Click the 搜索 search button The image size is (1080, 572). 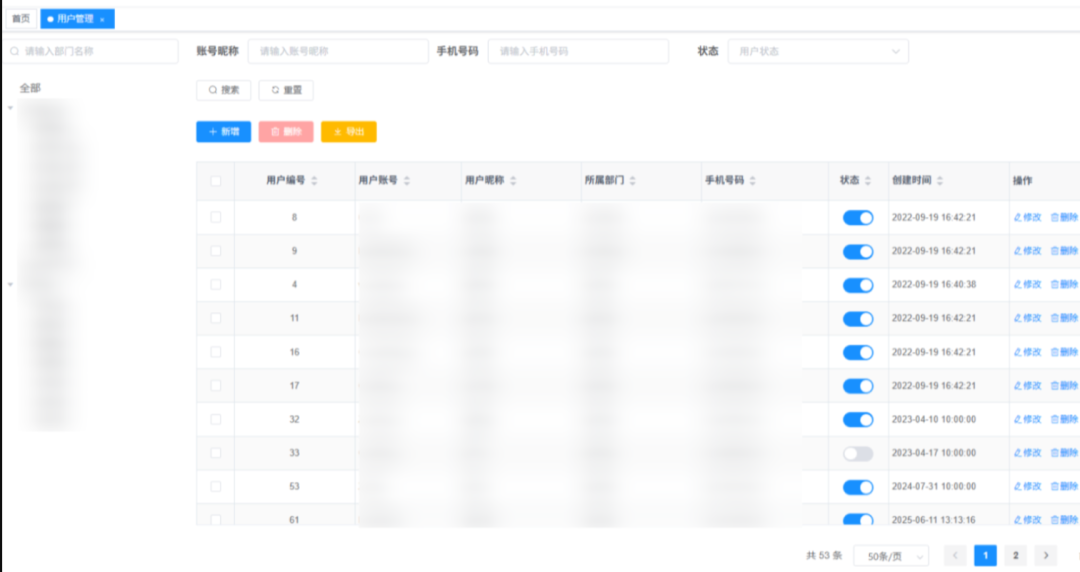click(x=224, y=90)
